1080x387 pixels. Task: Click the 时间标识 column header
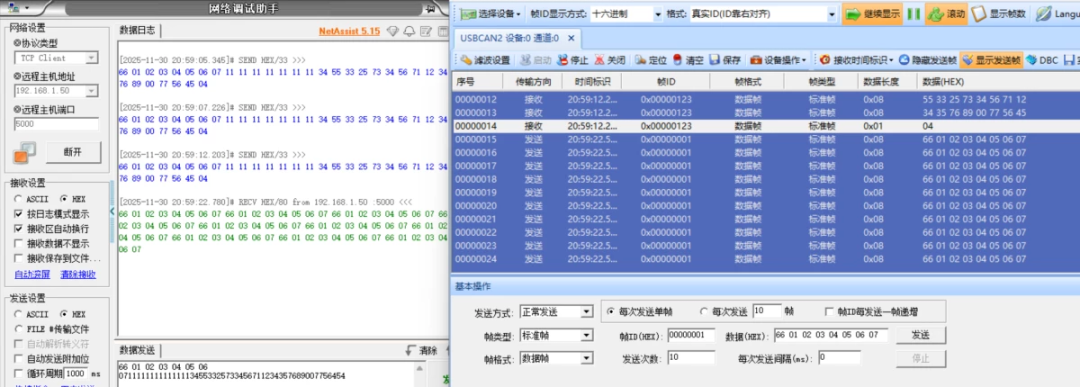click(591, 82)
